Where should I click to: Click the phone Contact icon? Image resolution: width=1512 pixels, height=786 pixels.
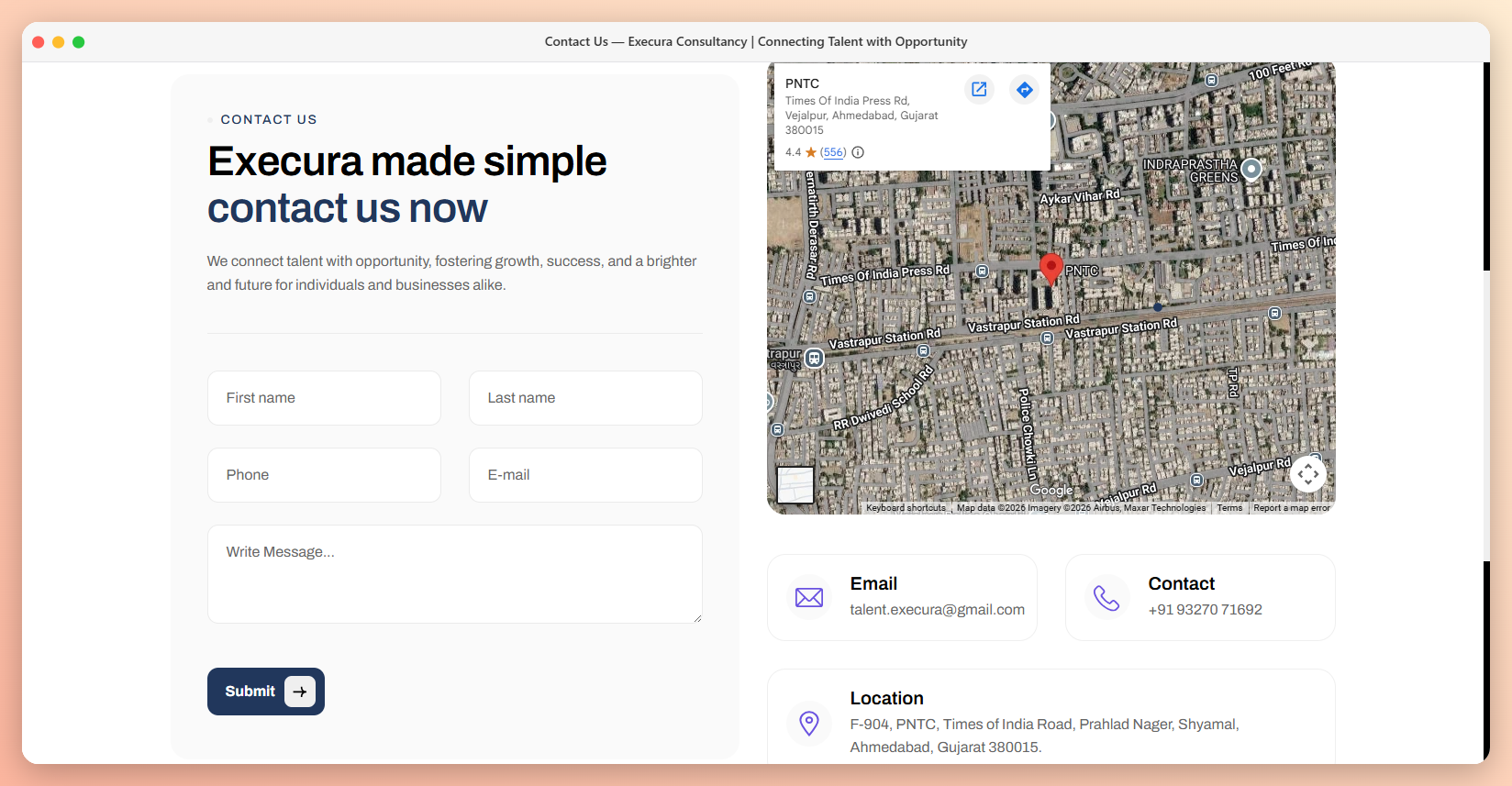coord(1107,598)
